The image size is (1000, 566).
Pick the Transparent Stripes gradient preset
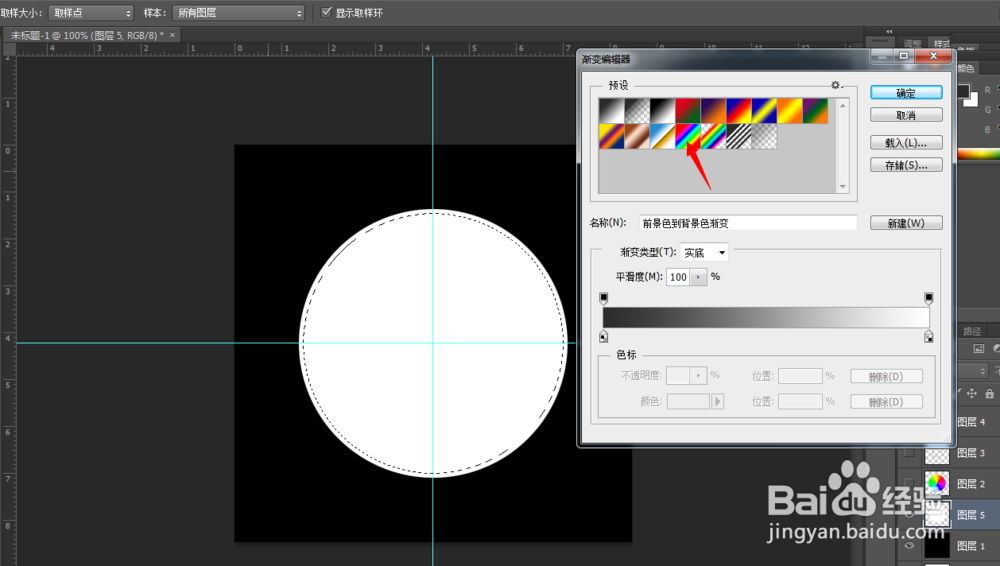739,137
